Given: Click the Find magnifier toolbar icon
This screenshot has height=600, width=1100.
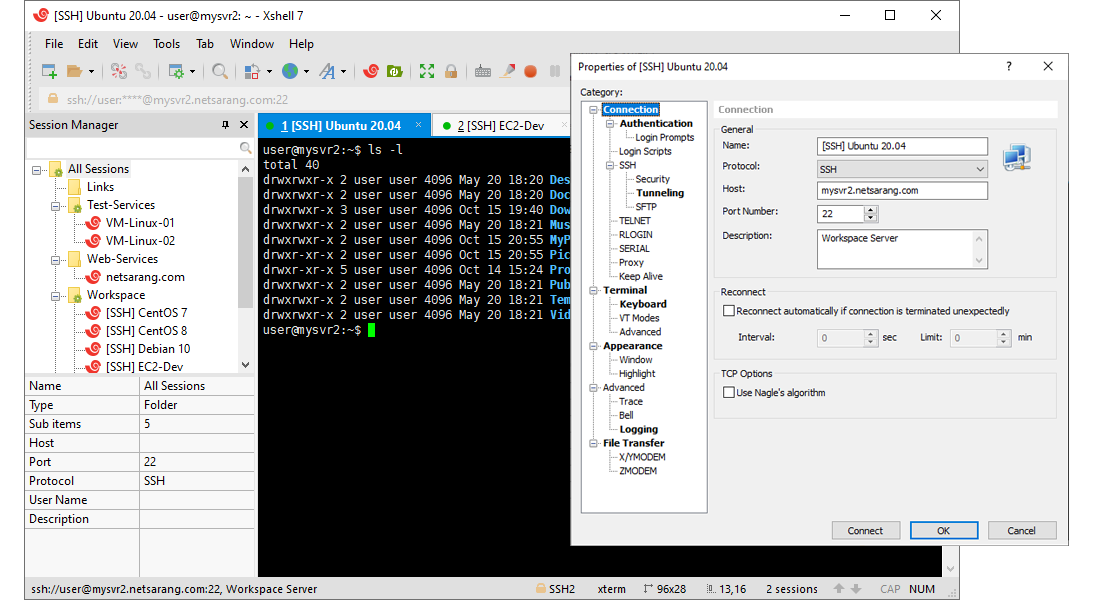Looking at the screenshot, I should pos(220,71).
